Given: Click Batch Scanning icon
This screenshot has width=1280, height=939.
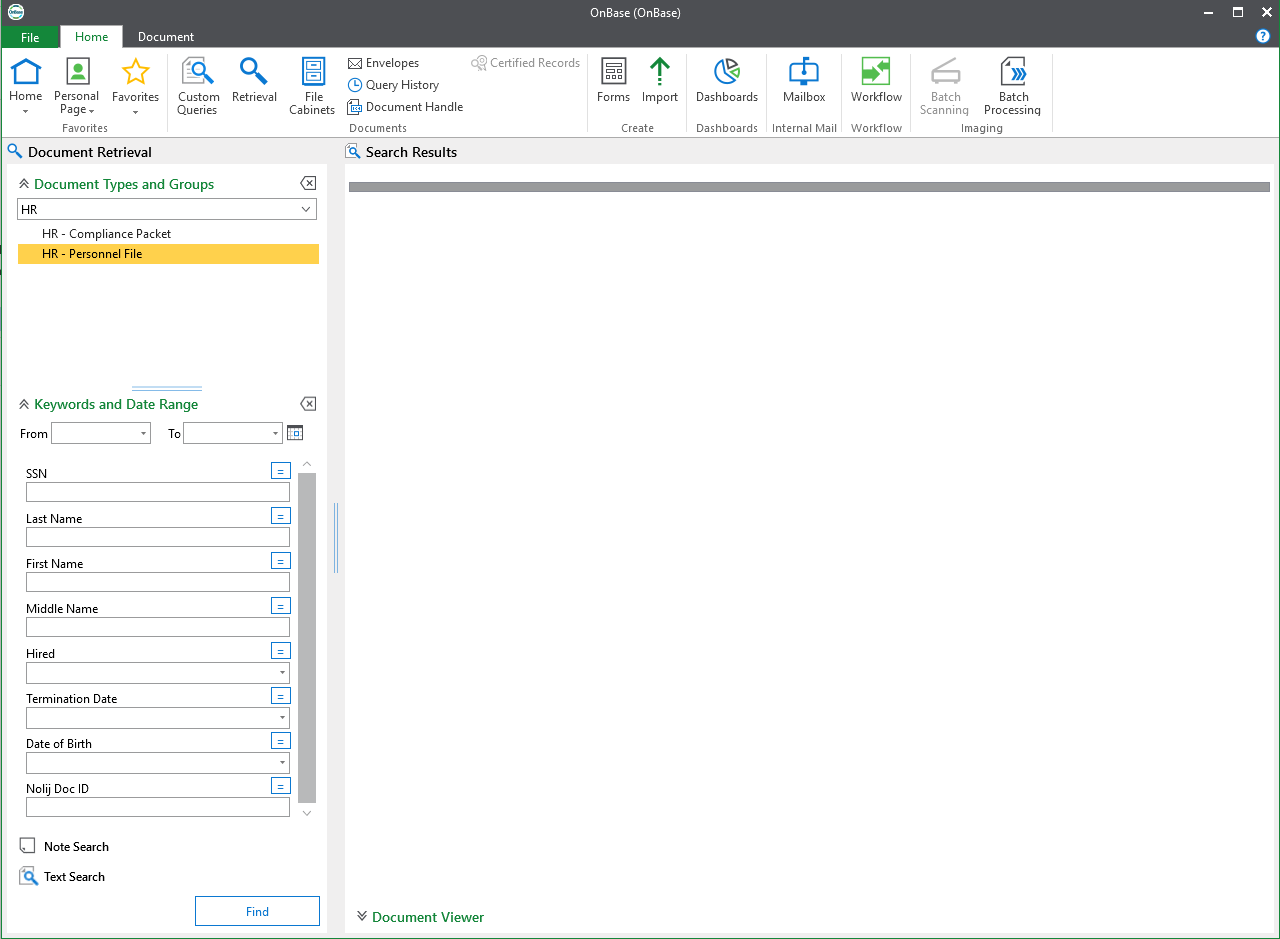Looking at the screenshot, I should click(945, 71).
